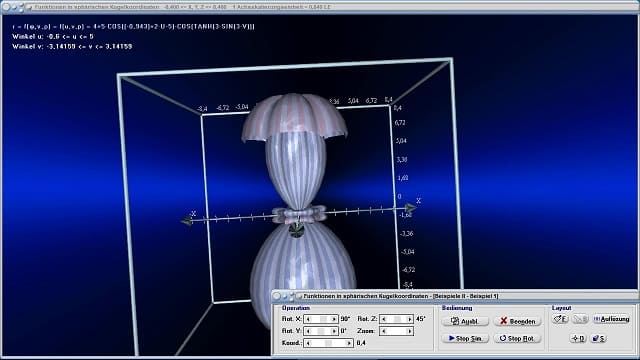Decrease Rot. Y with left arrow
Image resolution: width=640 pixels, height=360 pixels.
click(308, 331)
